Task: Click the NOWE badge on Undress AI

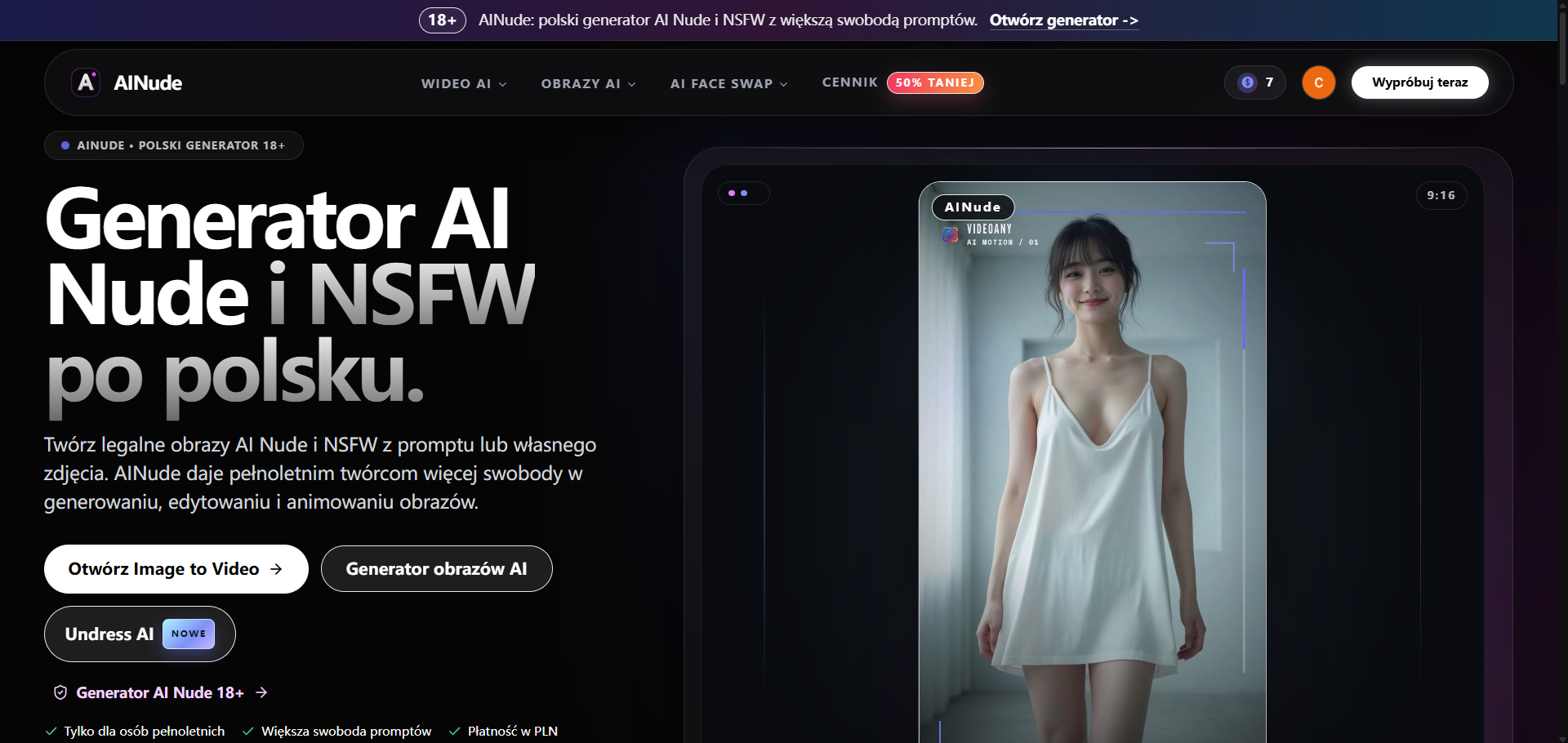Action: 189,634
